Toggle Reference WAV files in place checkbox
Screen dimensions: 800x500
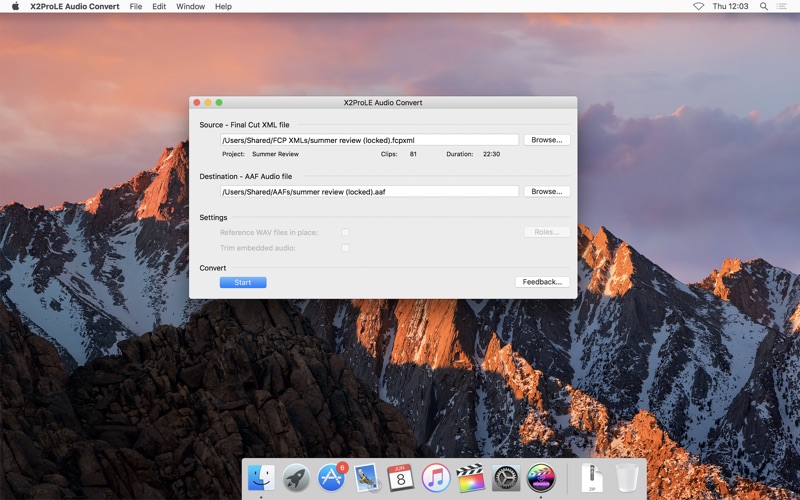pyautogui.click(x=345, y=232)
